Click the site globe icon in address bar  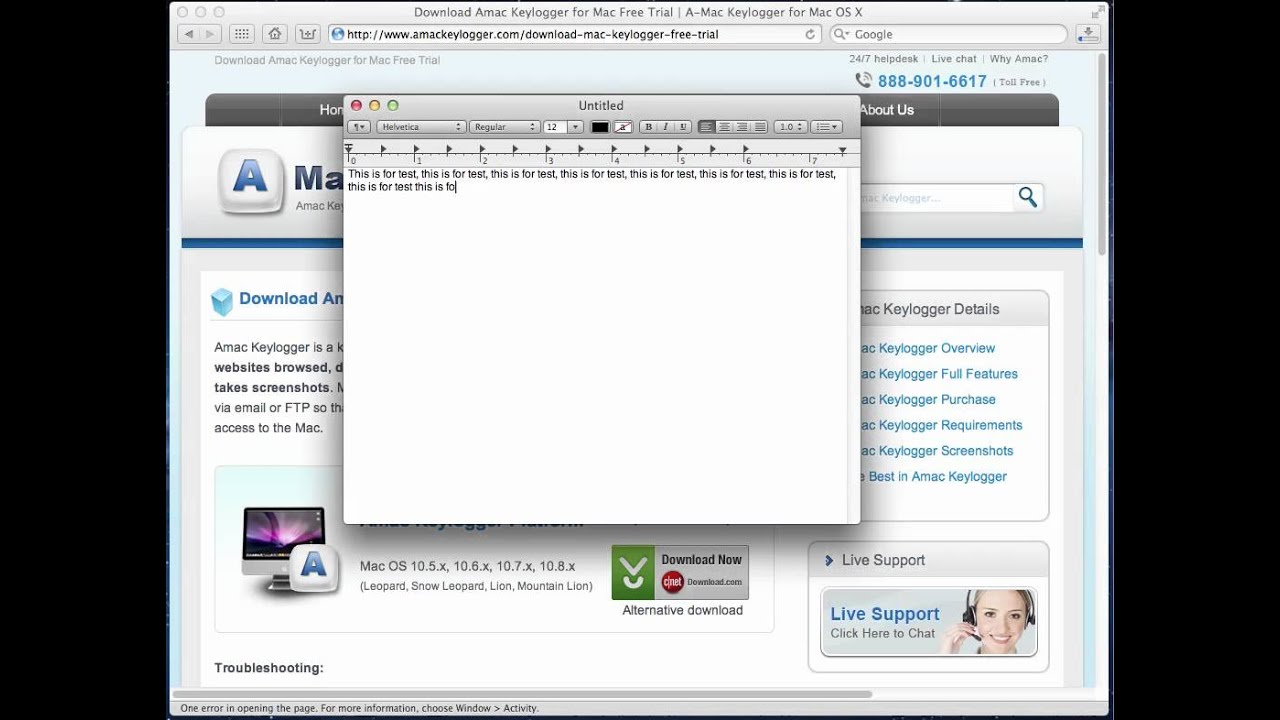(x=338, y=34)
